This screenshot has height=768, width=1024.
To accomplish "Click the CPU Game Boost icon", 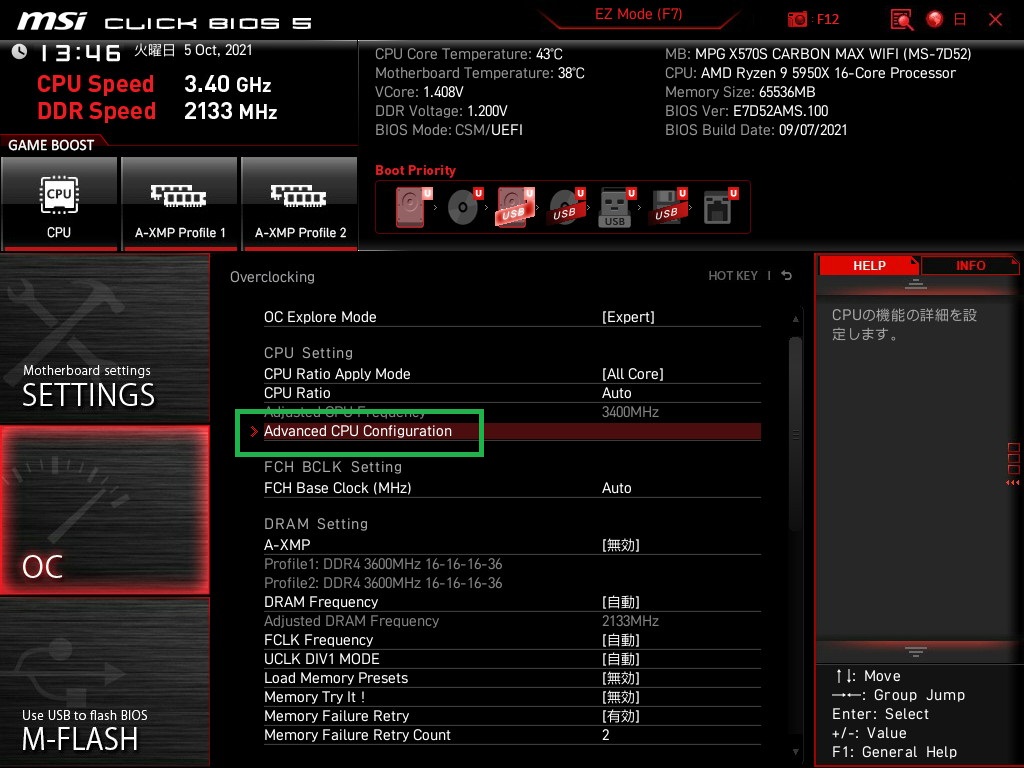I will pos(59,204).
